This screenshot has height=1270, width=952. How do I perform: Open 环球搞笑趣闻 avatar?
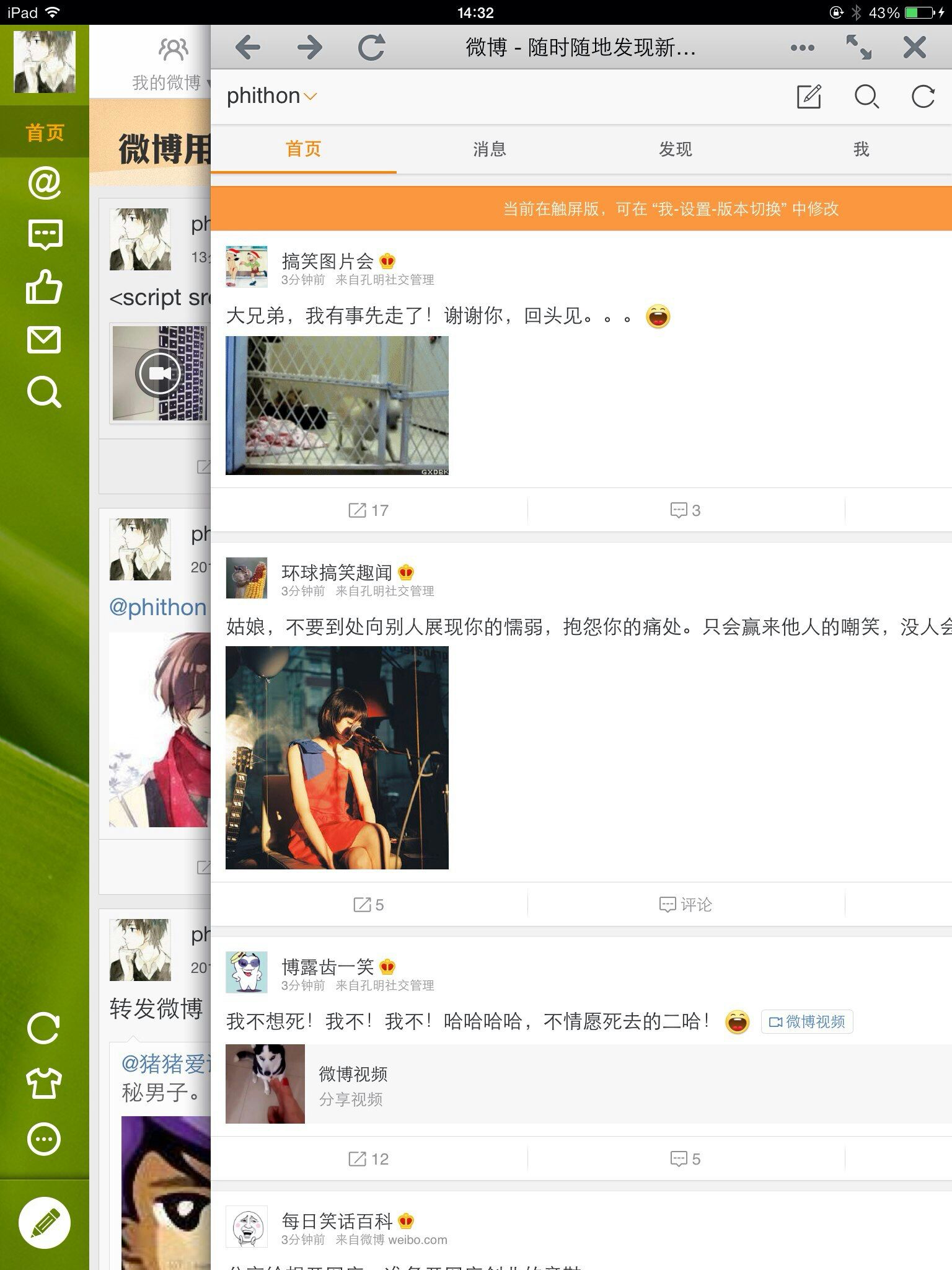tap(247, 578)
